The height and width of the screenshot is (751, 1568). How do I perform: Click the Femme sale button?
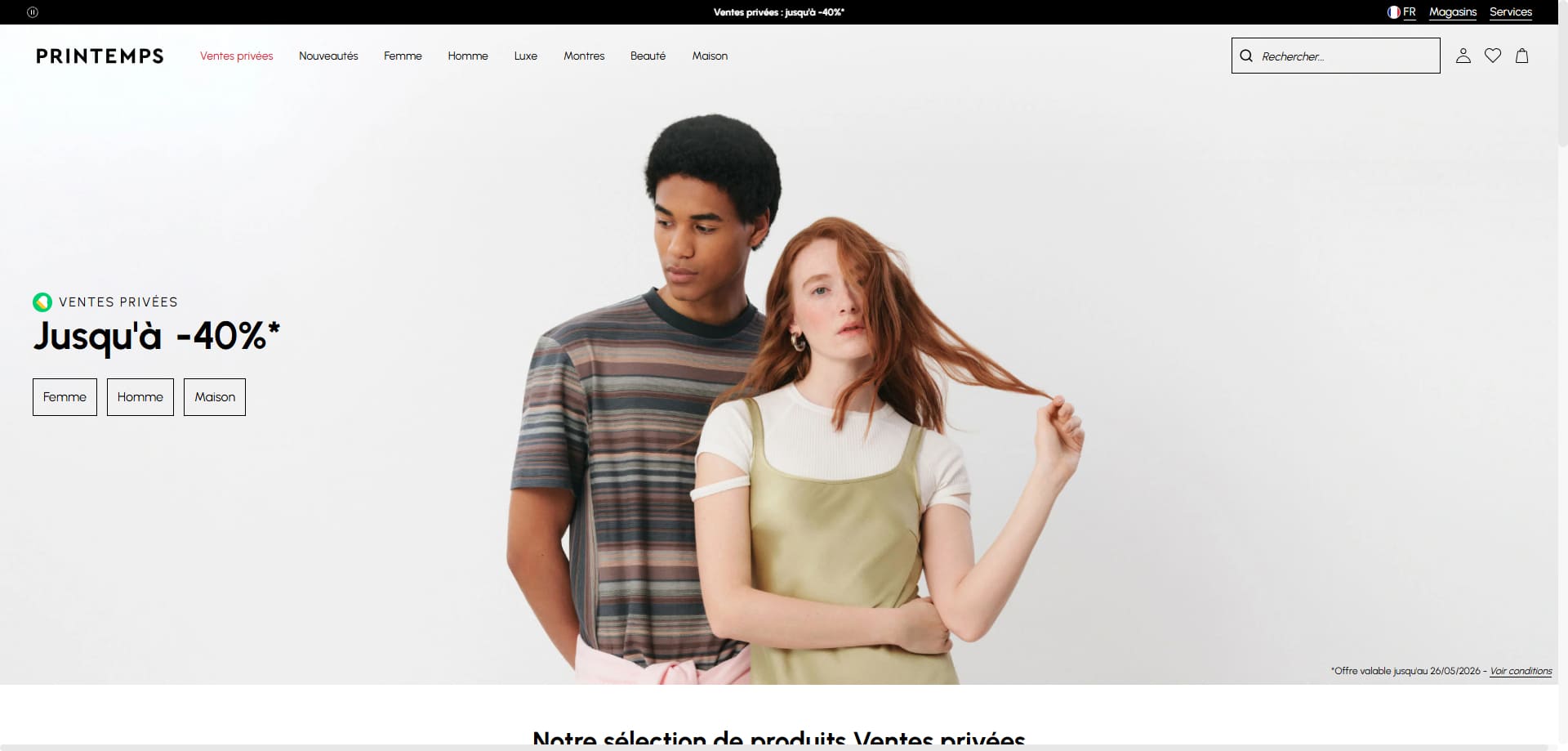(65, 397)
